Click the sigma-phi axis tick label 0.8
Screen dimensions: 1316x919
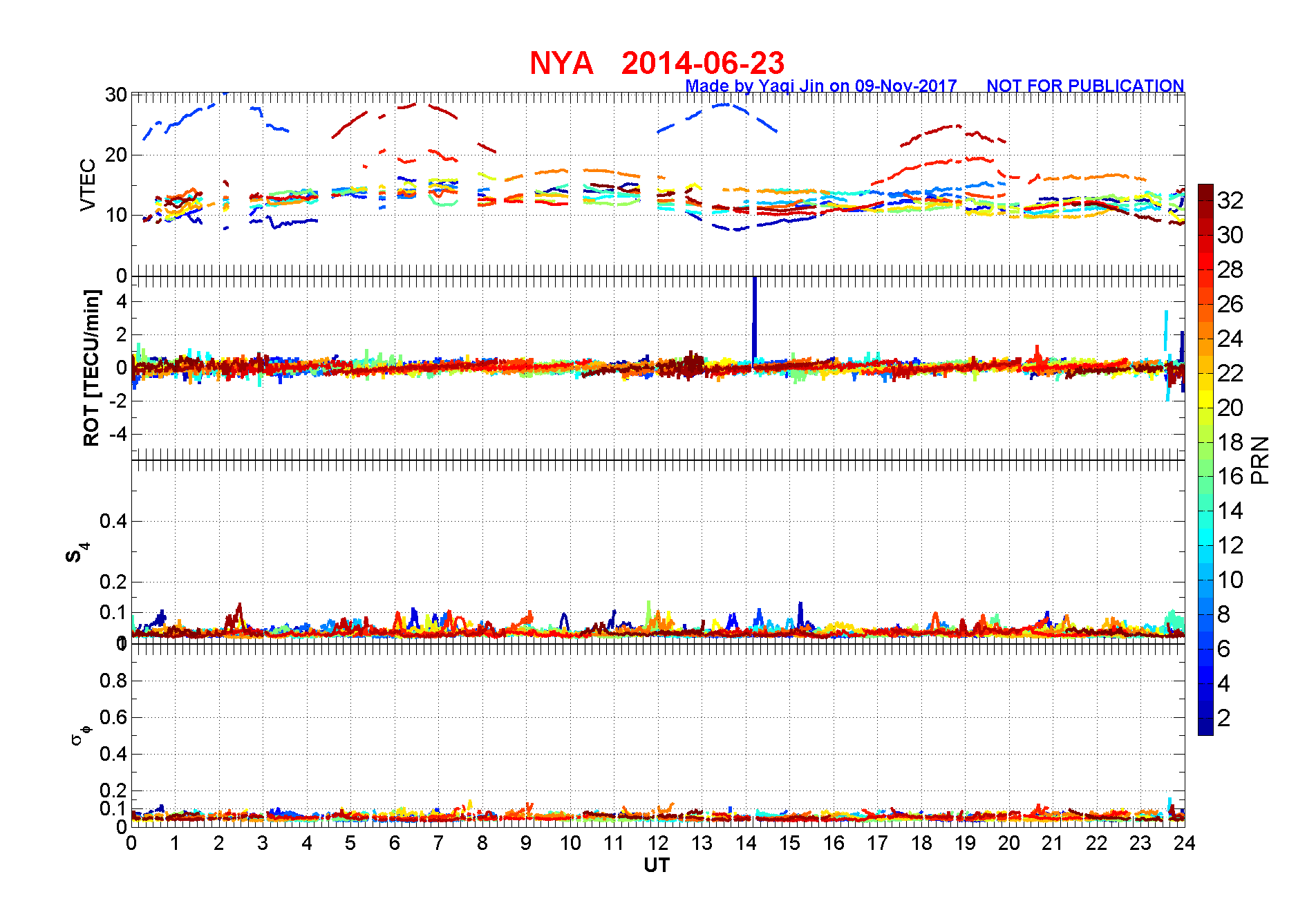coord(113,681)
